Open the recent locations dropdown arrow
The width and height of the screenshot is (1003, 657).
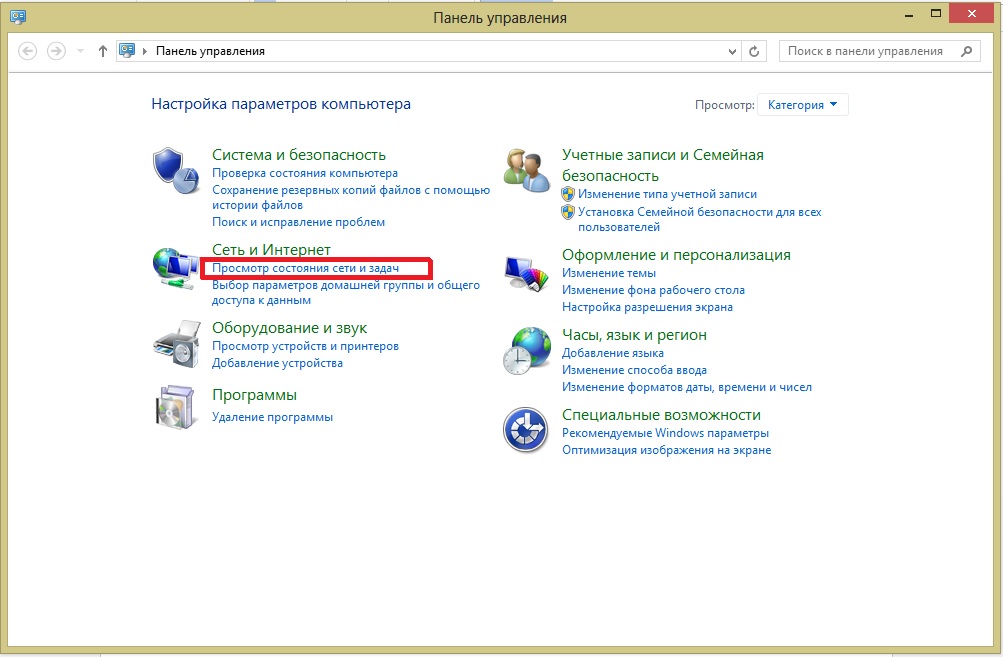(80, 51)
